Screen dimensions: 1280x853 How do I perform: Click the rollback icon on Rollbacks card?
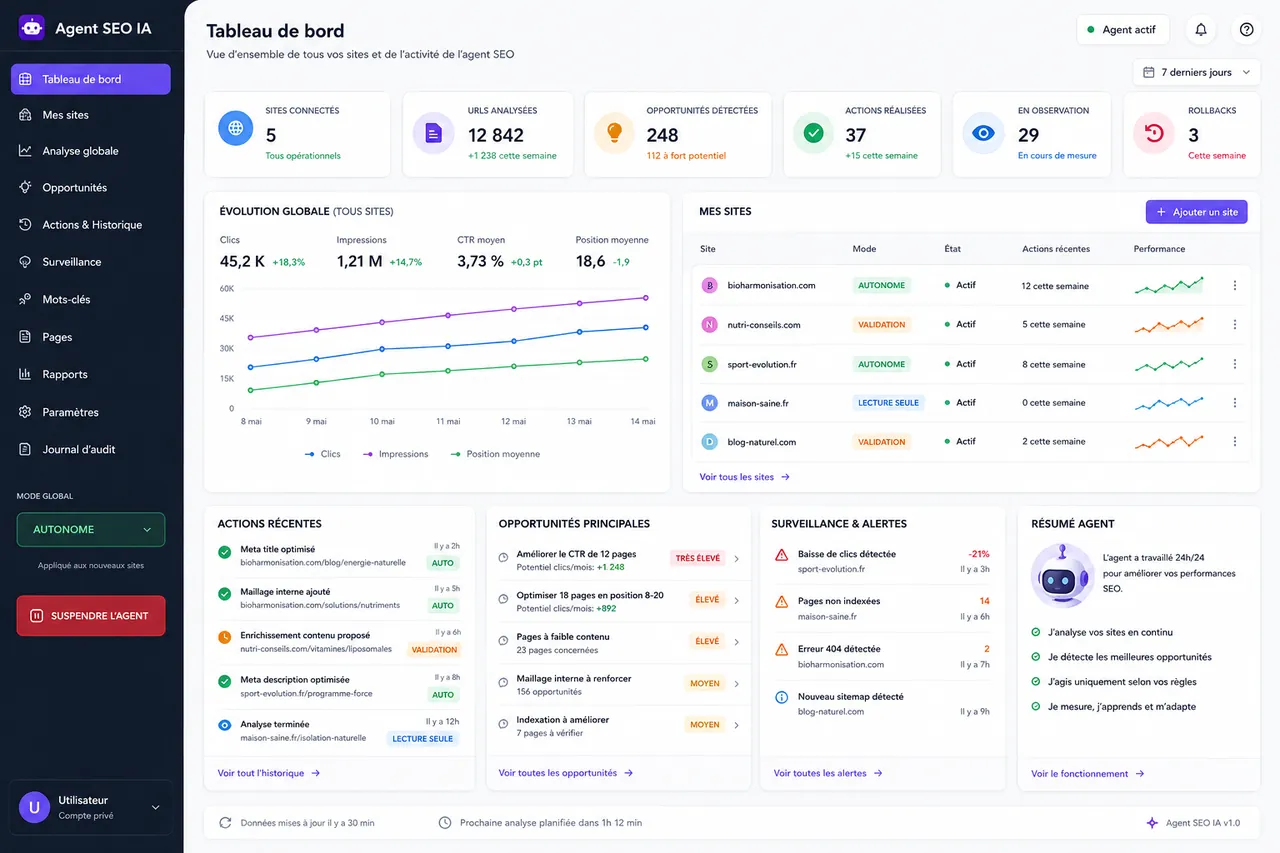point(1154,132)
